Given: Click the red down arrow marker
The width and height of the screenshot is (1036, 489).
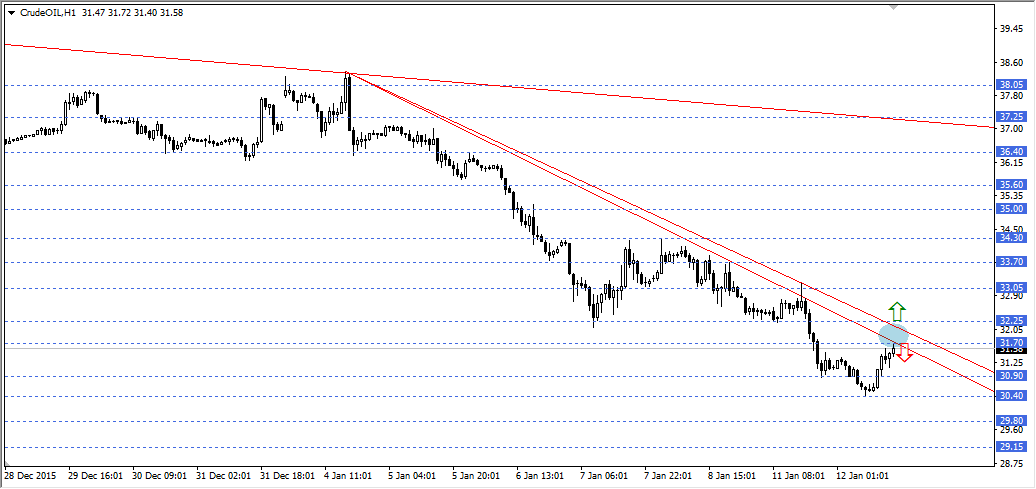Looking at the screenshot, I should (903, 352).
